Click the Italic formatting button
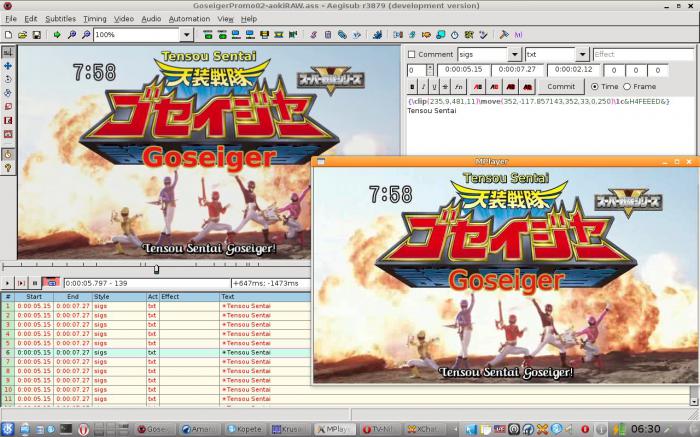The width and height of the screenshot is (700, 437). pyautogui.click(x=423, y=87)
